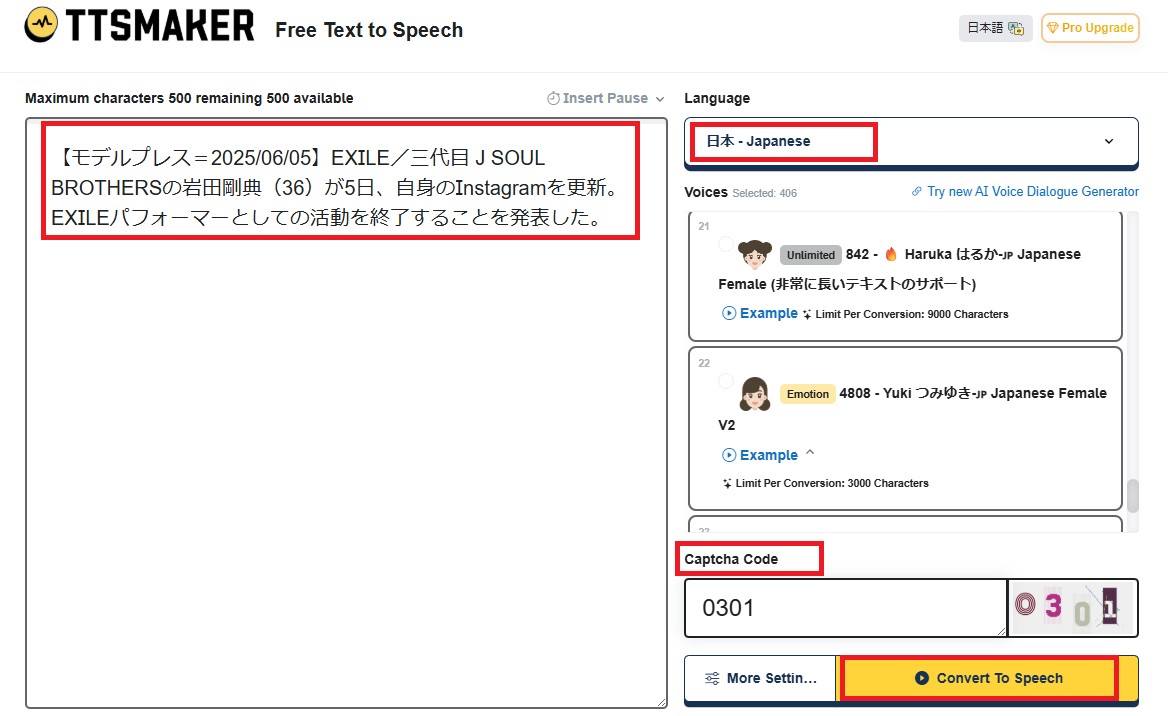Click the Selected: 406 voices count
The width and height of the screenshot is (1168, 716).
764,194
